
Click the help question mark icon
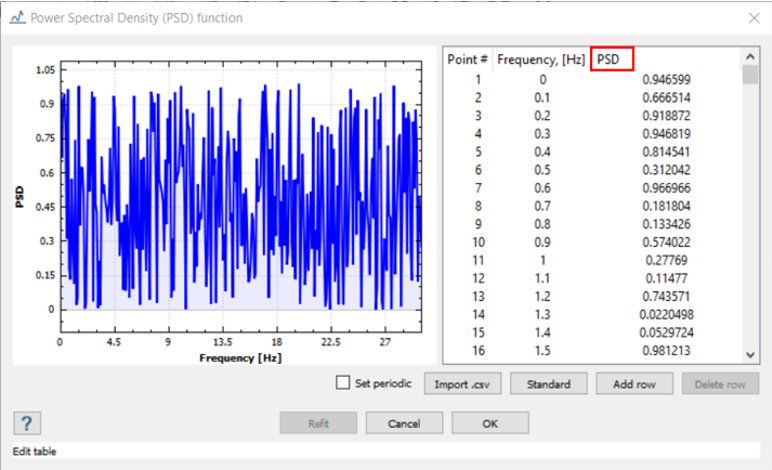pyautogui.click(x=27, y=423)
